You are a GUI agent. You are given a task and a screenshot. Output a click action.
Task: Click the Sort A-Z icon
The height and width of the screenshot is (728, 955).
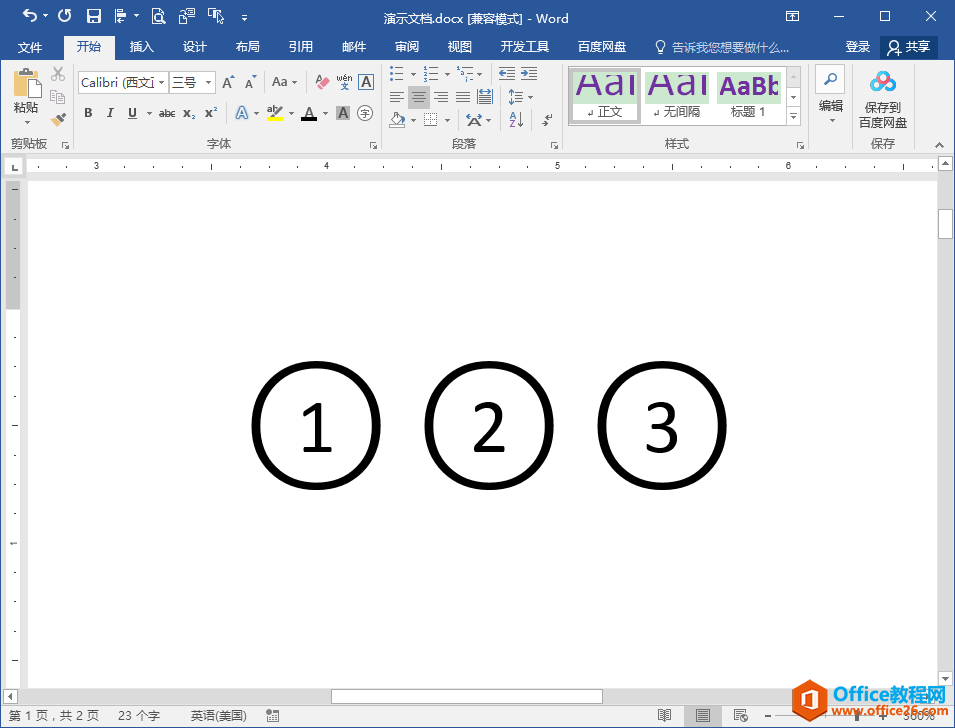pos(516,119)
